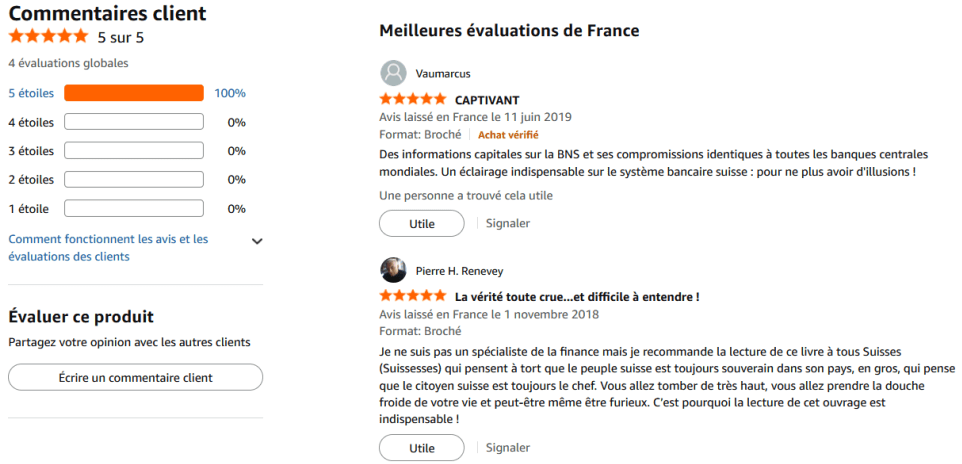
Task: Click Vaumarcus default avatar icon
Action: click(x=393, y=73)
